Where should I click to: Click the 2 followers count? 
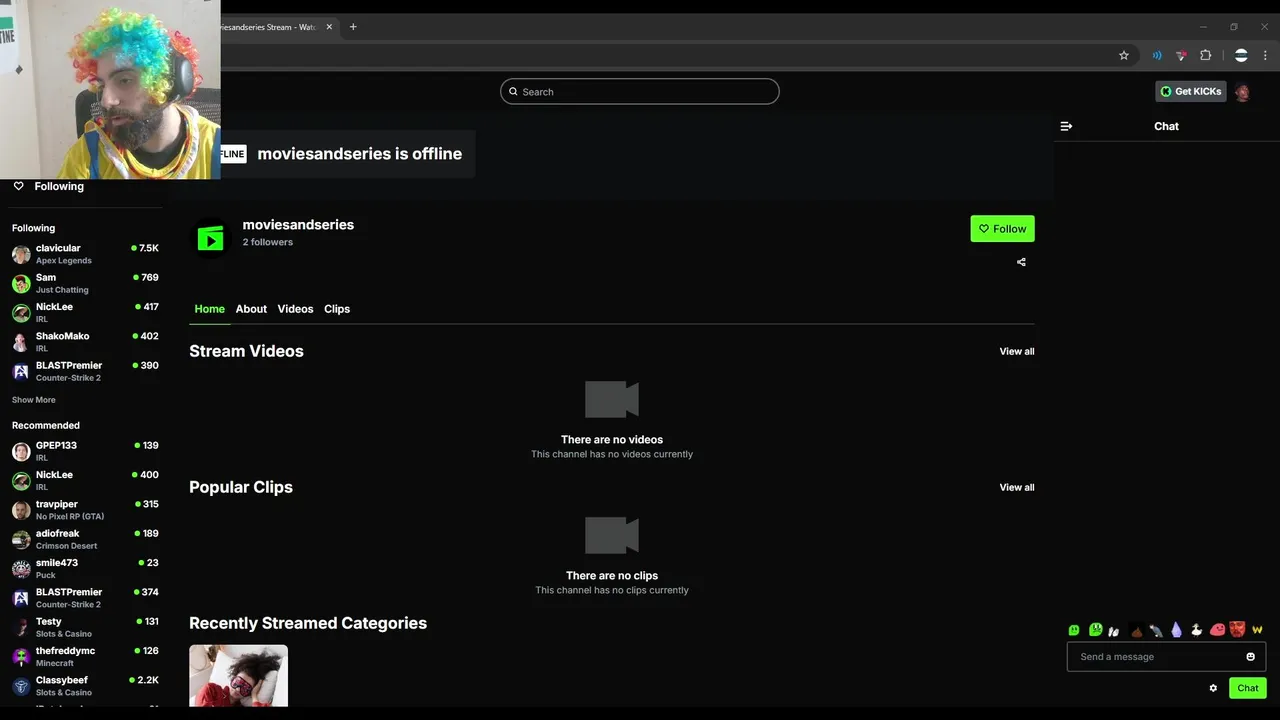click(x=268, y=242)
